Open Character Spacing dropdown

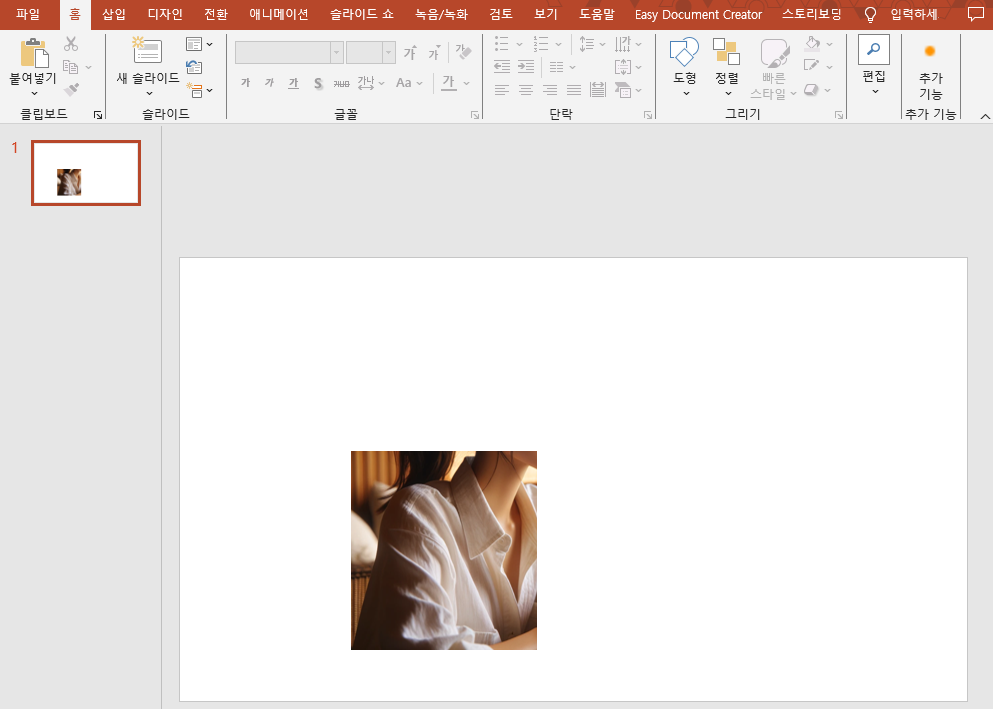(x=371, y=83)
